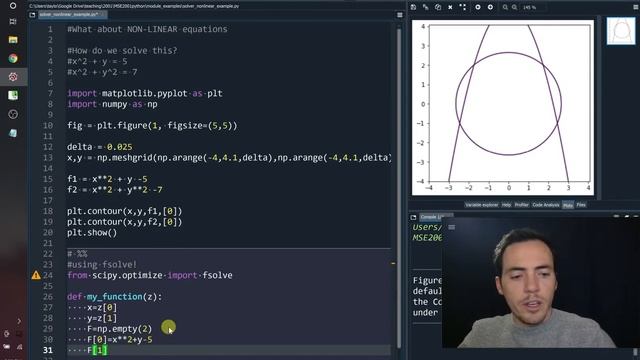The height and width of the screenshot is (360, 640).
Task: Open the editor pane options menu
Action: (400, 15)
